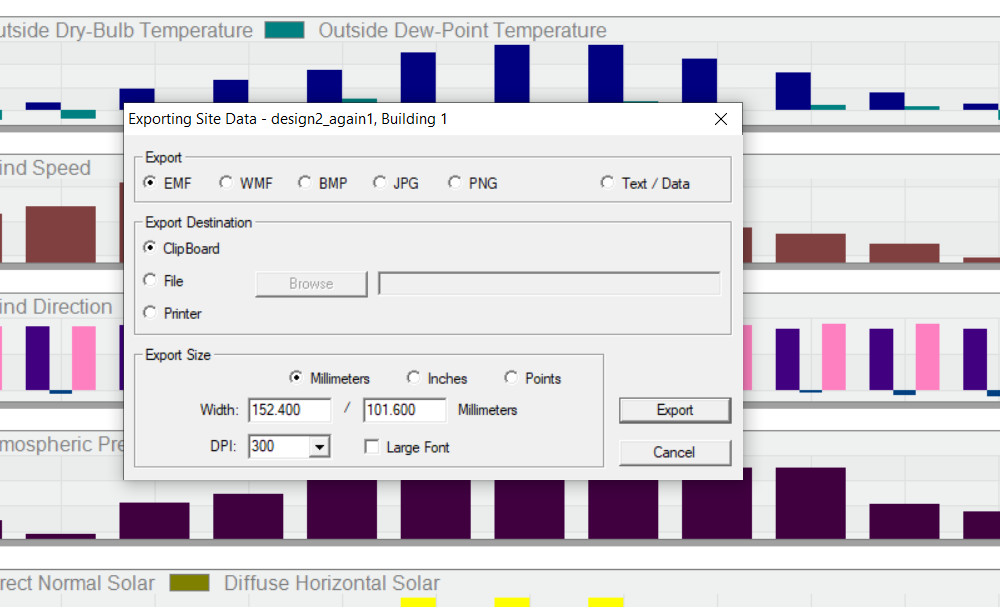Click the olive Diffuse Horizontal Solar legend swatch
Viewport: 1000px width, 607px height.
(x=189, y=583)
